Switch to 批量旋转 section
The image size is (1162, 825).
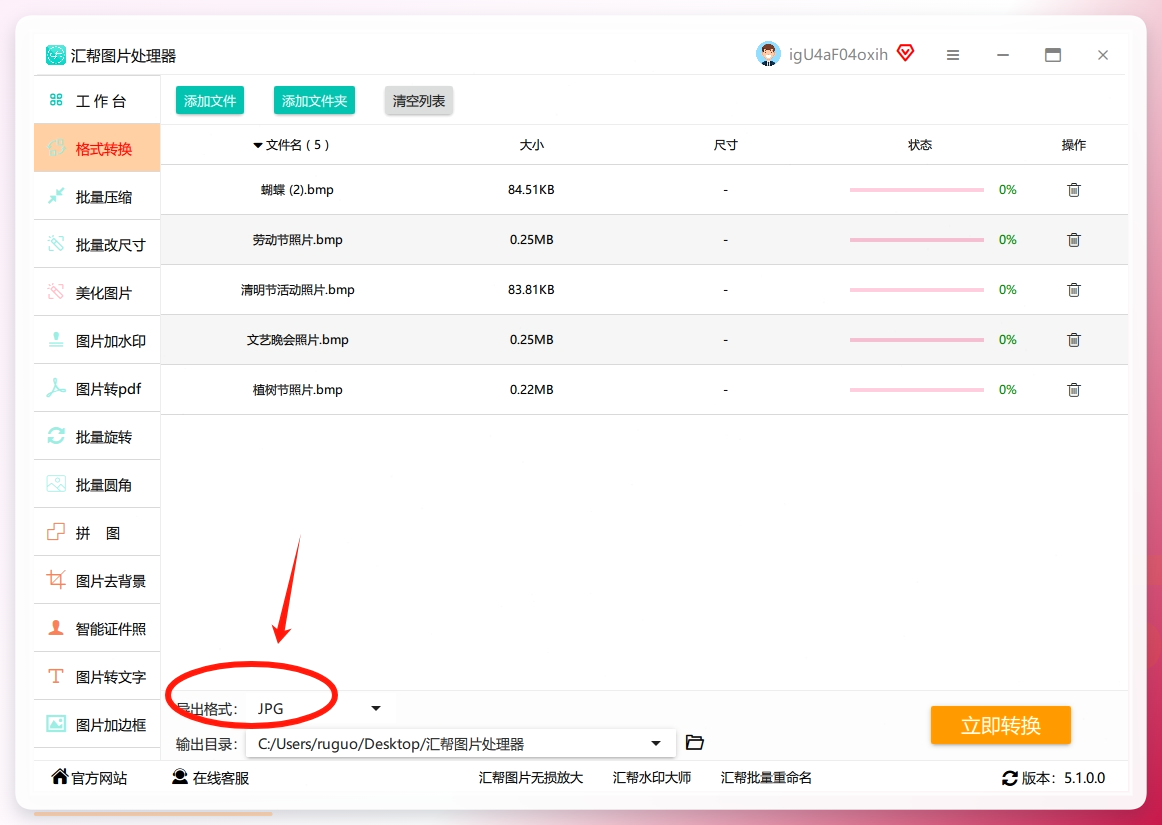click(x=97, y=437)
